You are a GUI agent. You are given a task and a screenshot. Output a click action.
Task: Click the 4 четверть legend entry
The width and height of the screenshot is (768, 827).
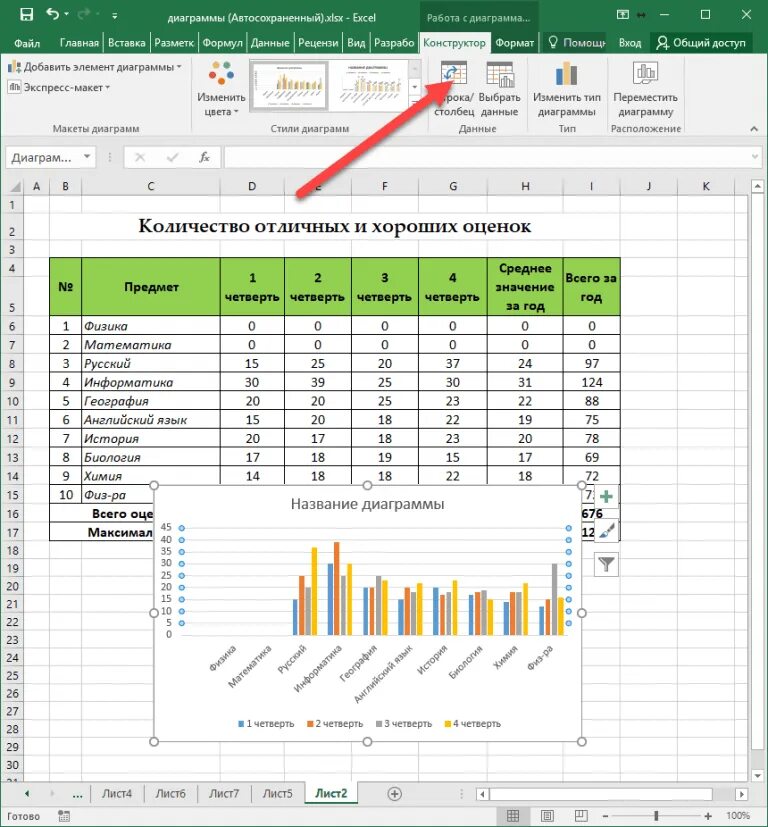pos(473,724)
